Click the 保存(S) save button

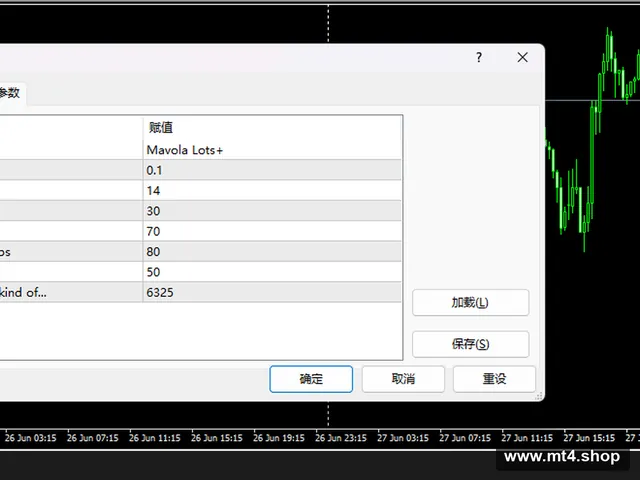click(x=471, y=344)
